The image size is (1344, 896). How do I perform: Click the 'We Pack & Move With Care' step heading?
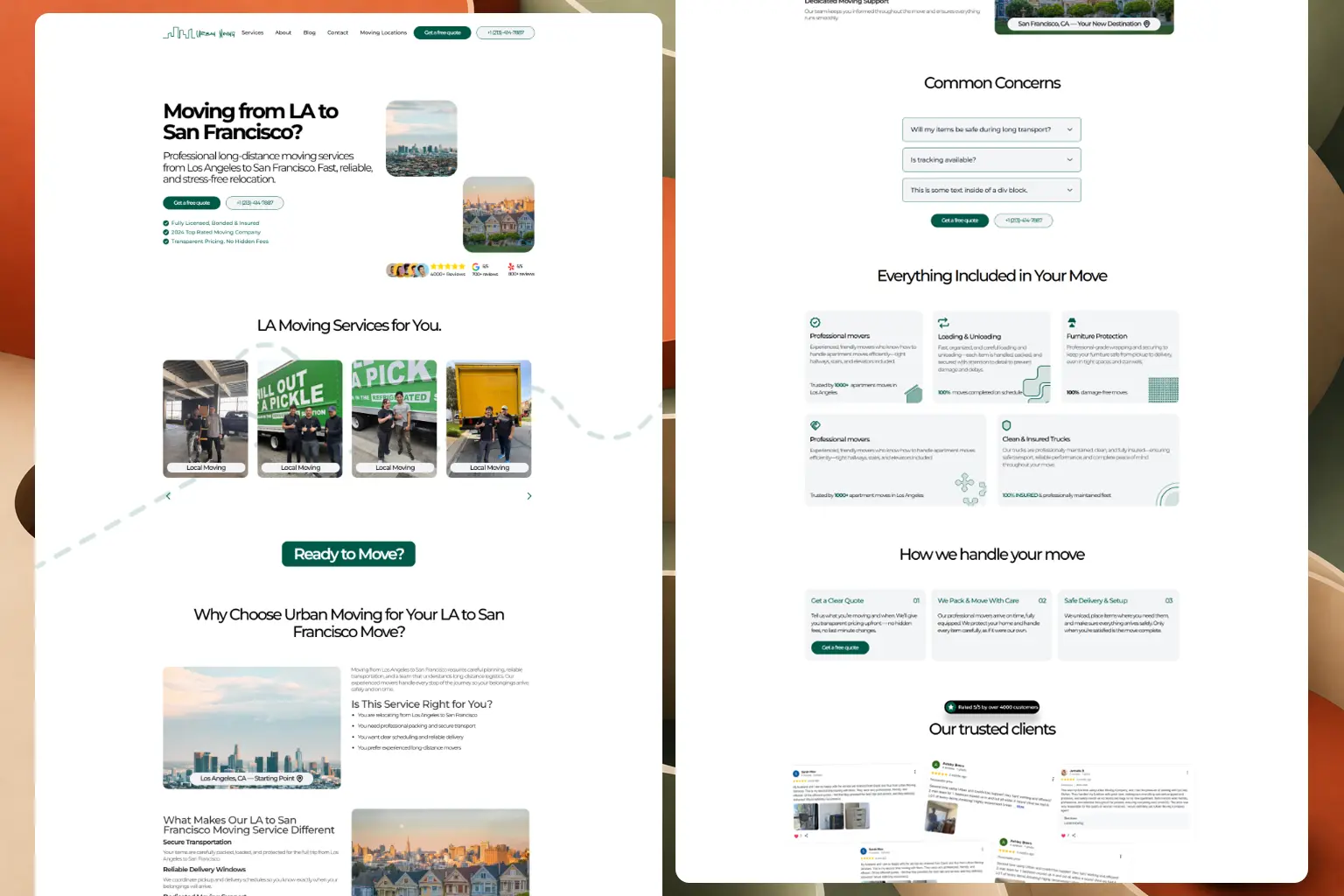point(978,601)
